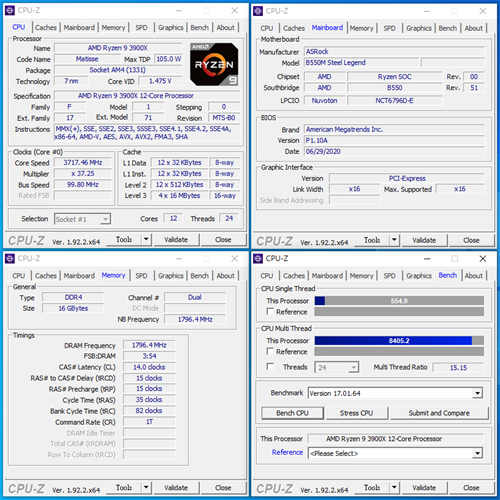This screenshot has height=500, width=500.
Task: Click Close button in Mainboard window
Action: coord(471,240)
